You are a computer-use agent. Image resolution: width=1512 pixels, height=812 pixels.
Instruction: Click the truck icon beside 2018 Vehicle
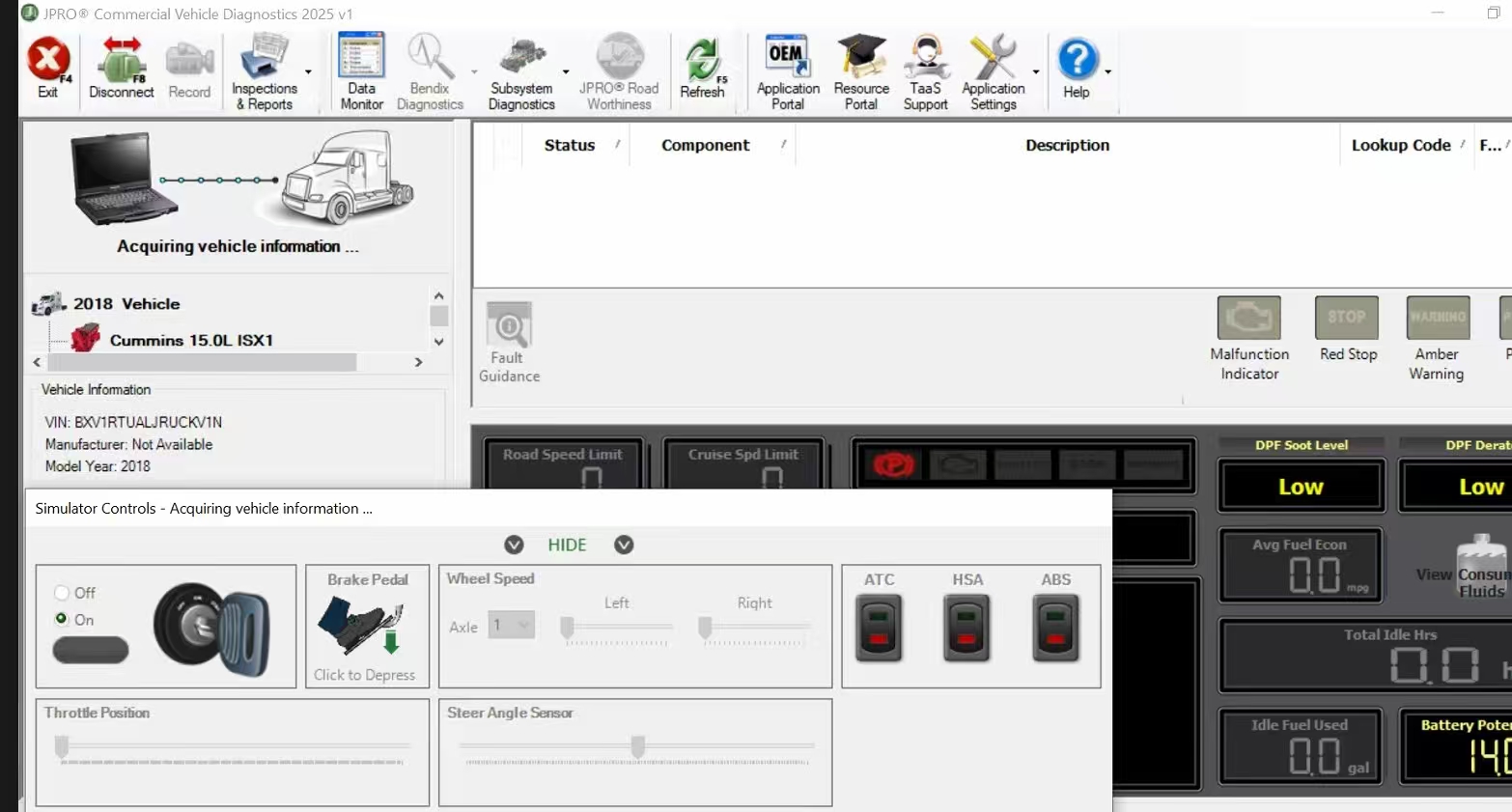48,304
